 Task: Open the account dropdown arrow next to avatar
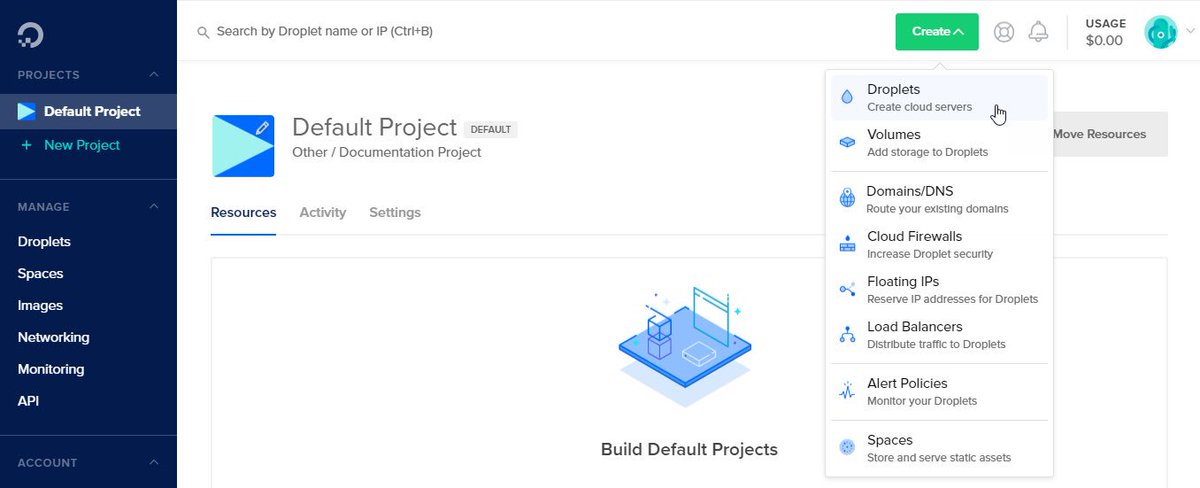1189,32
